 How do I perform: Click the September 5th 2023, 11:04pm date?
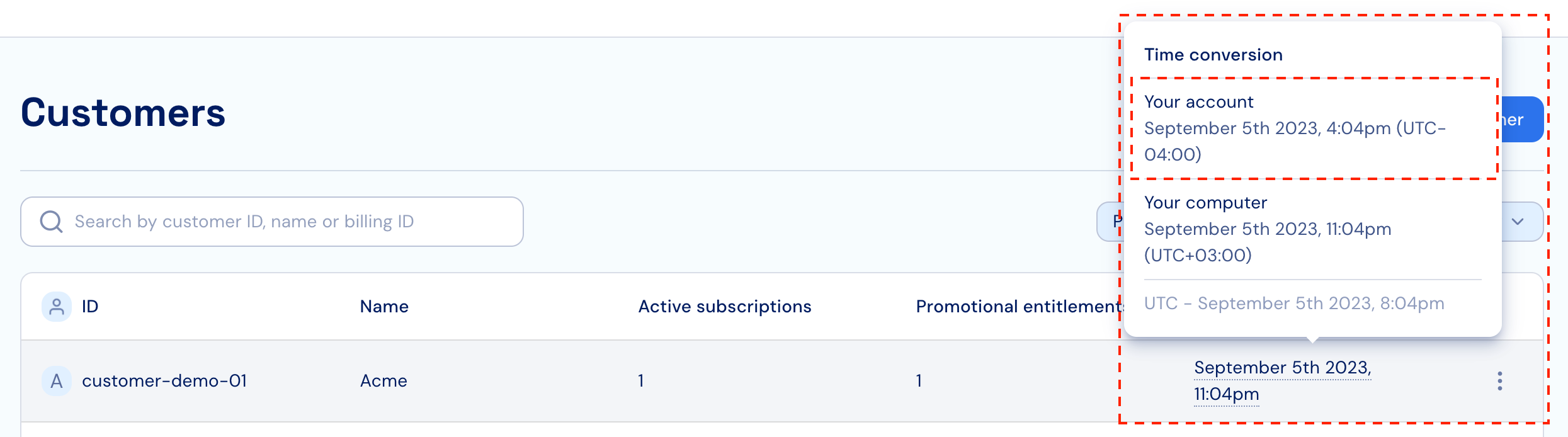[1282, 381]
